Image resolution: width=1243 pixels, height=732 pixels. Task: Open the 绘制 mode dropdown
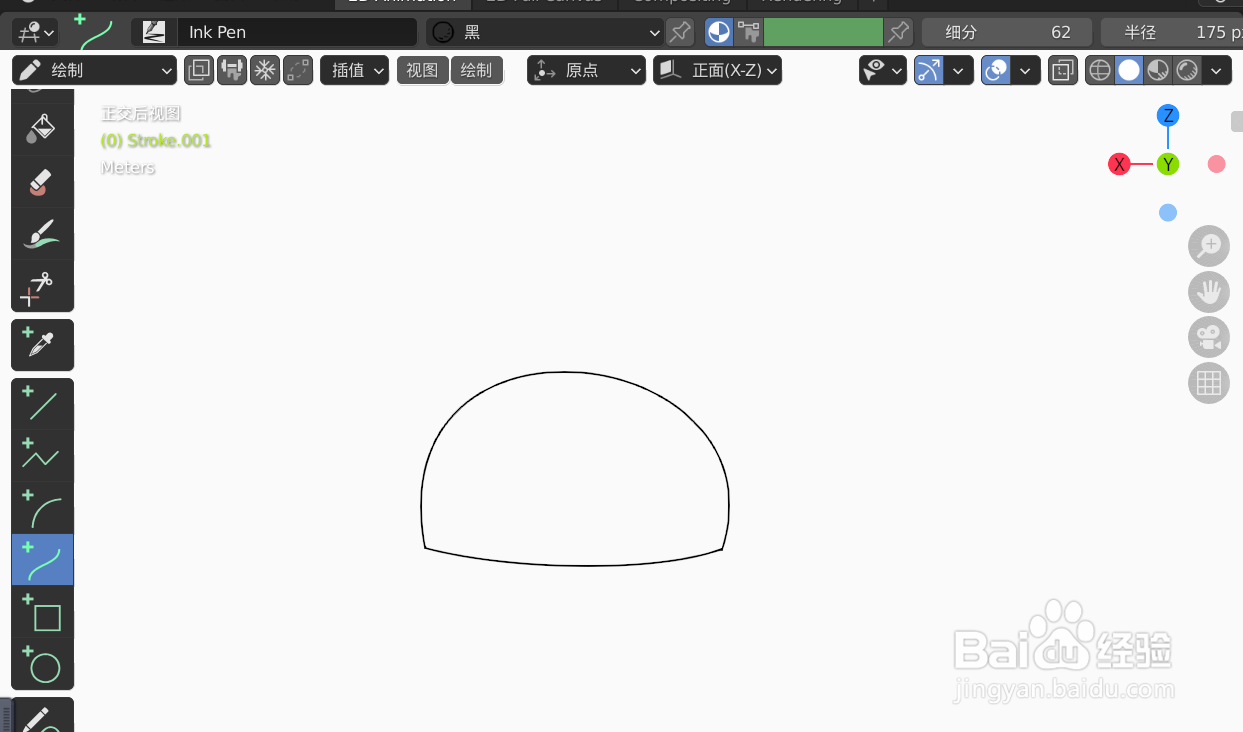(x=95, y=70)
